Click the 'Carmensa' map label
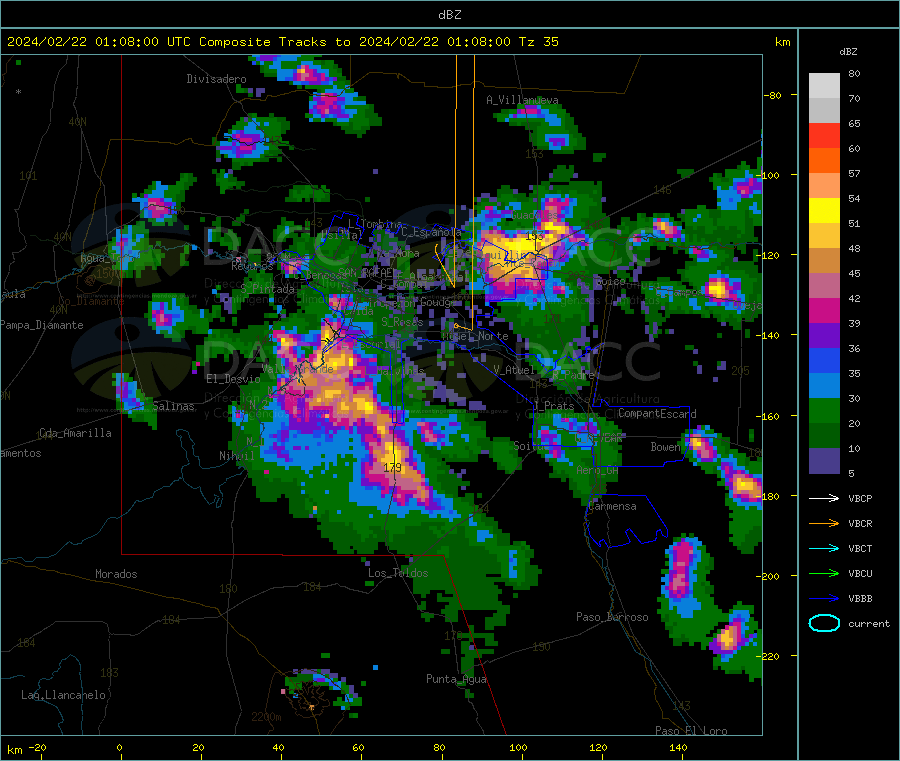 612,506
